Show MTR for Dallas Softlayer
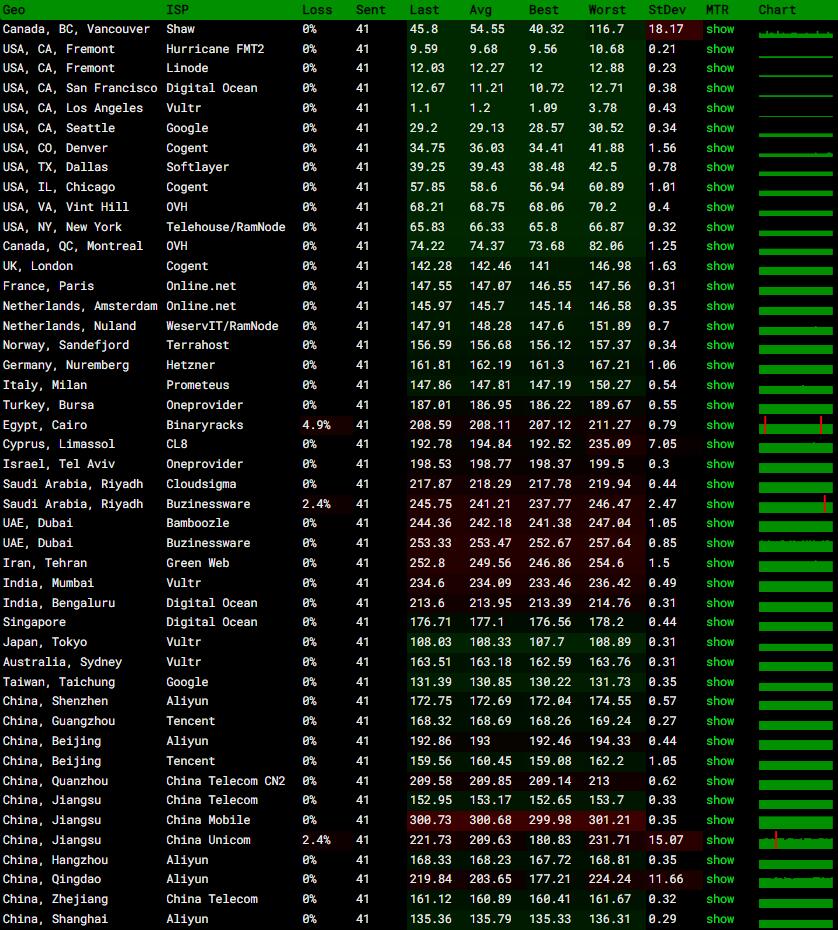Screen dimensions: 838x930 tap(720, 167)
